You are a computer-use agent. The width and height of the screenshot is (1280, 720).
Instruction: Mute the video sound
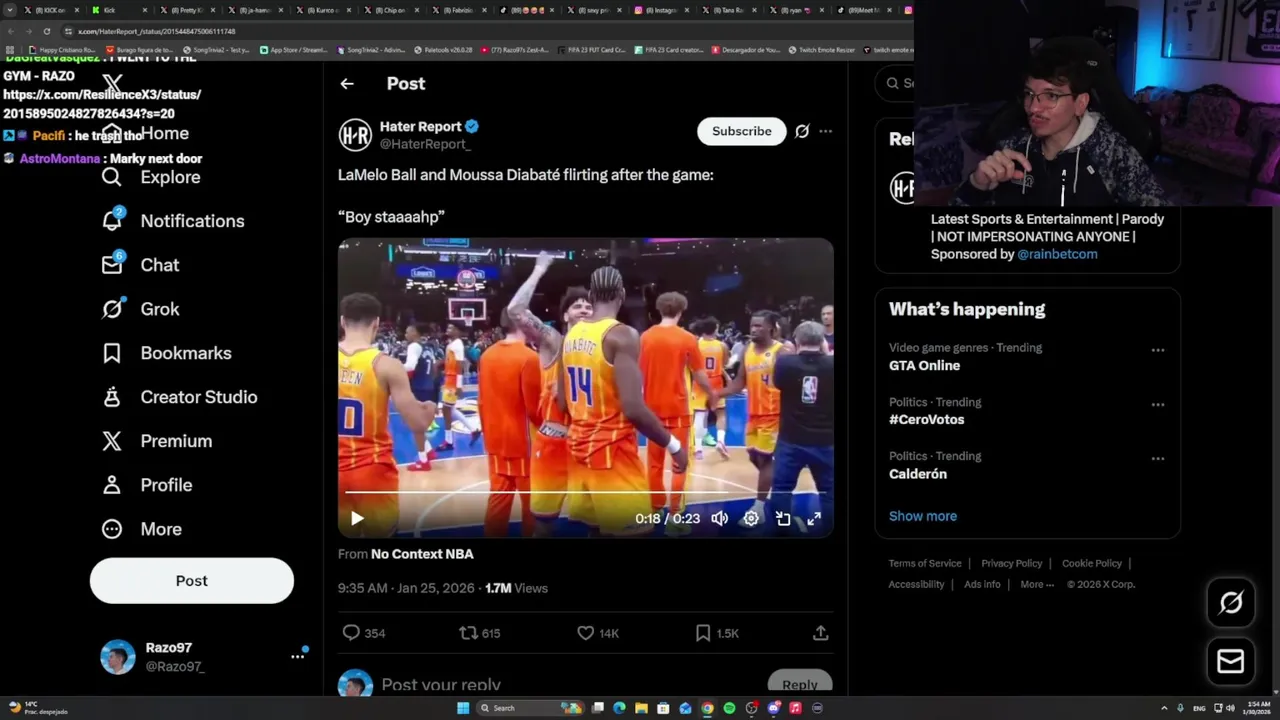coord(719,518)
